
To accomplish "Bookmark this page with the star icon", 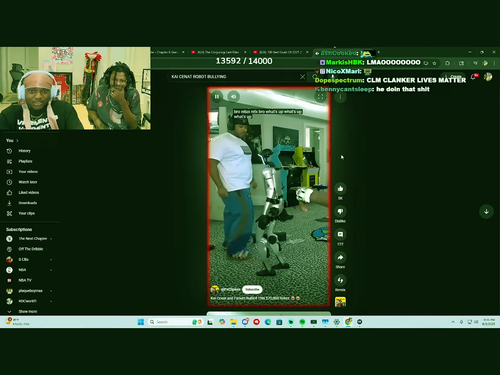I will coord(434,63).
